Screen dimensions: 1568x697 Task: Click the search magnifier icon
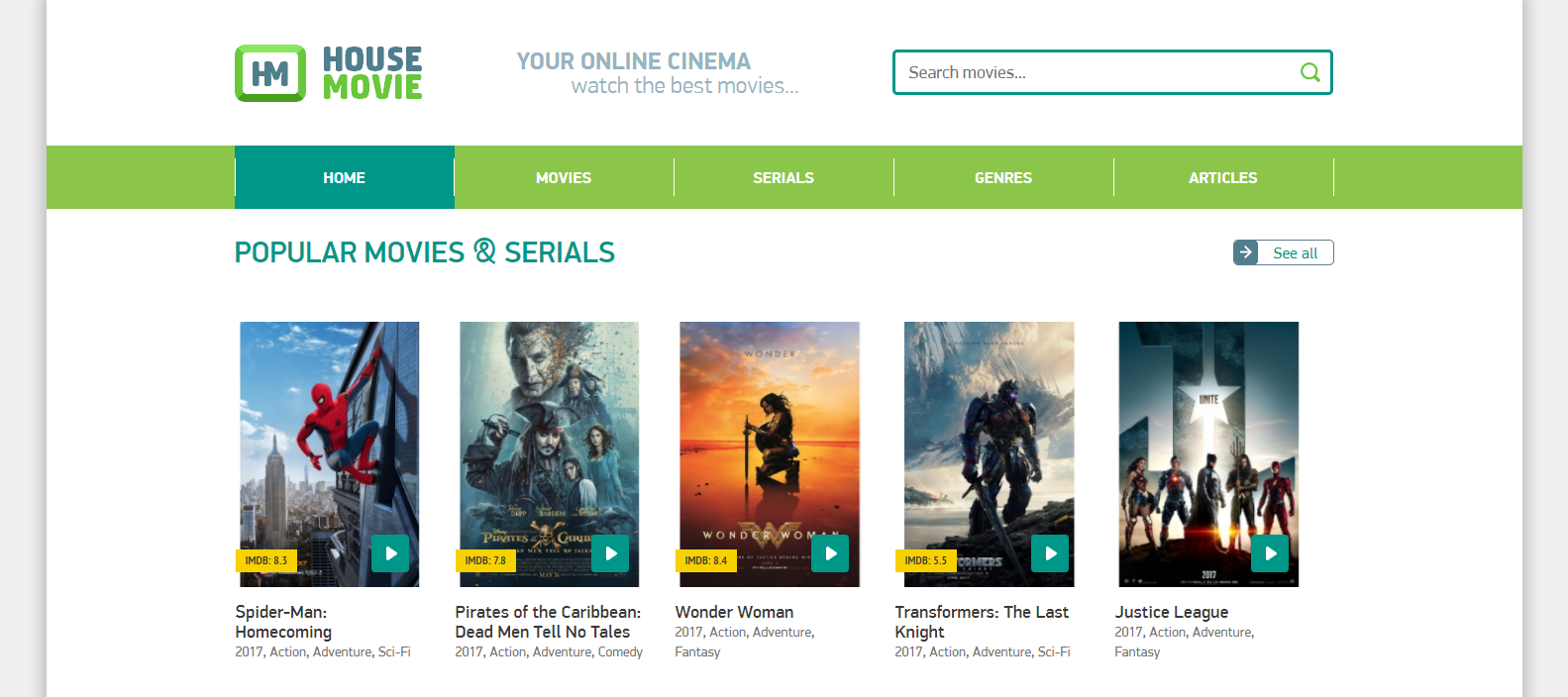click(x=1309, y=72)
